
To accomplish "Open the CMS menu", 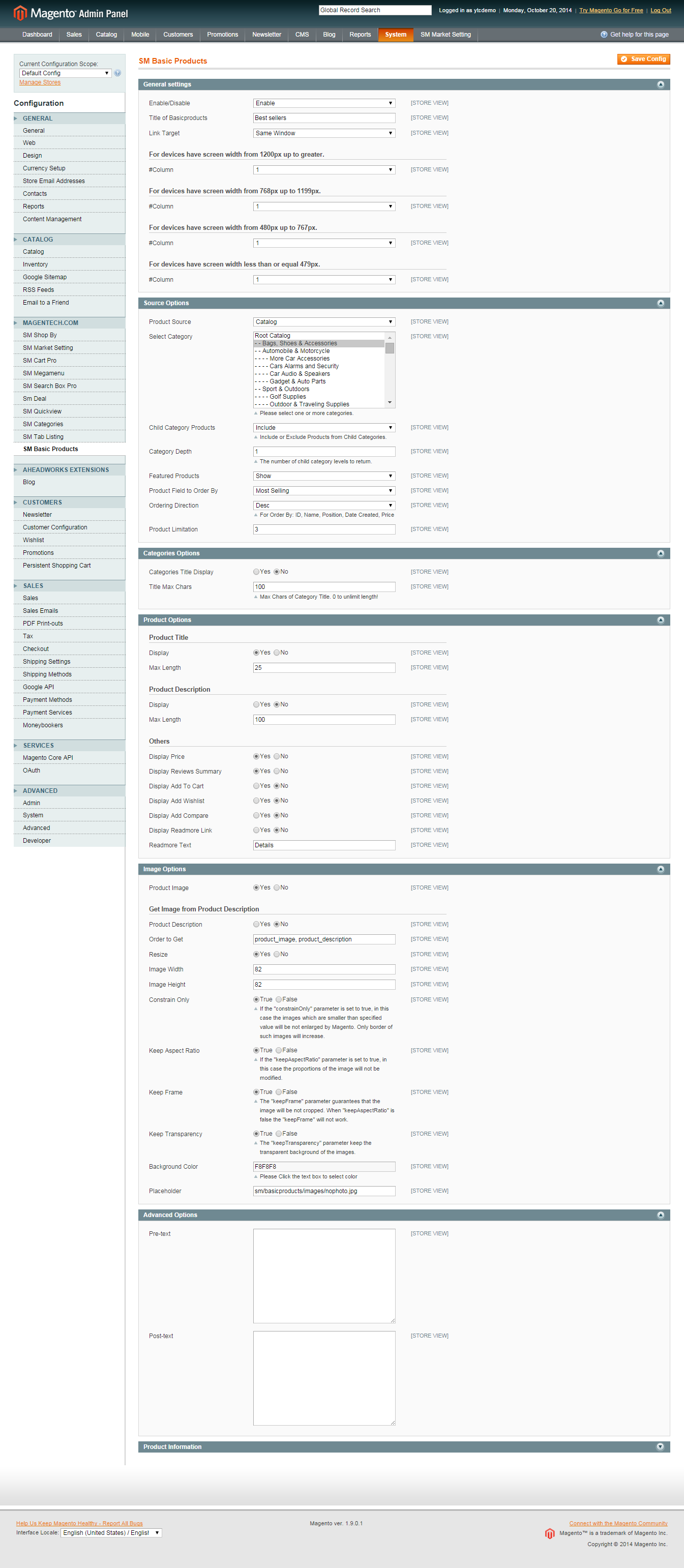I will click(302, 35).
